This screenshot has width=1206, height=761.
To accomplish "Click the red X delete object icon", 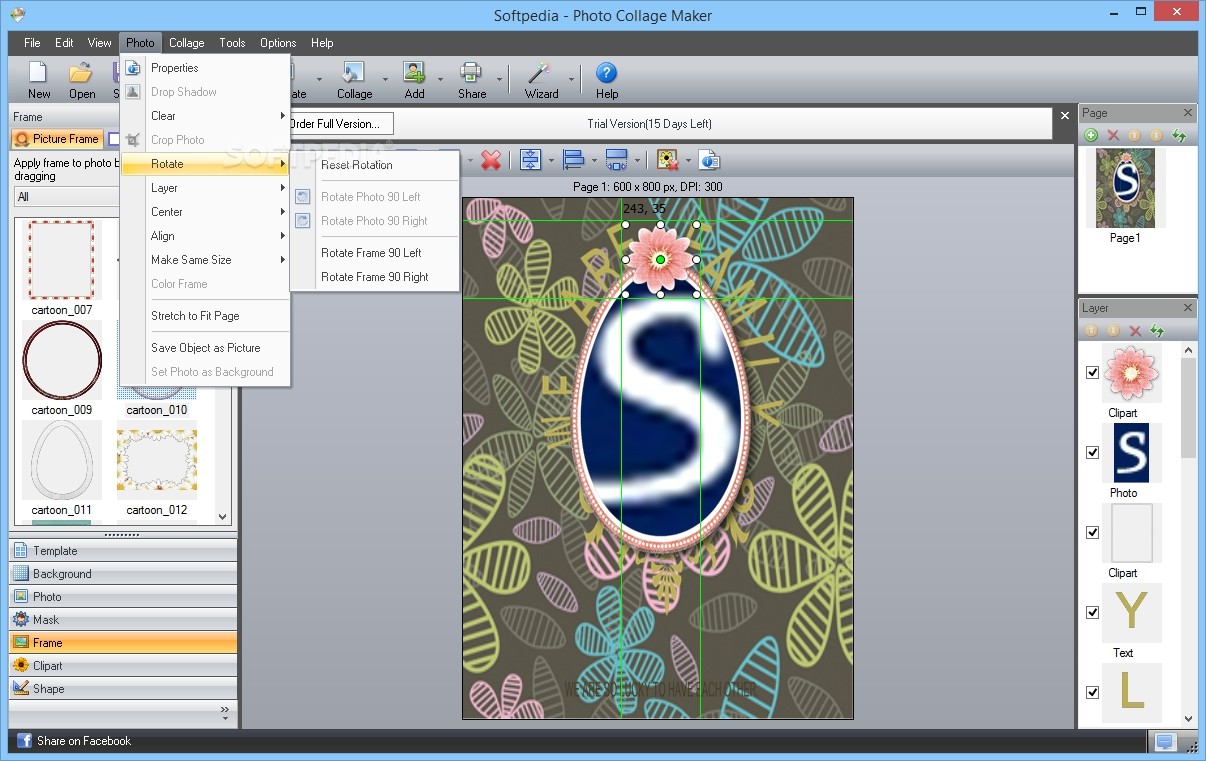I will tap(491, 160).
